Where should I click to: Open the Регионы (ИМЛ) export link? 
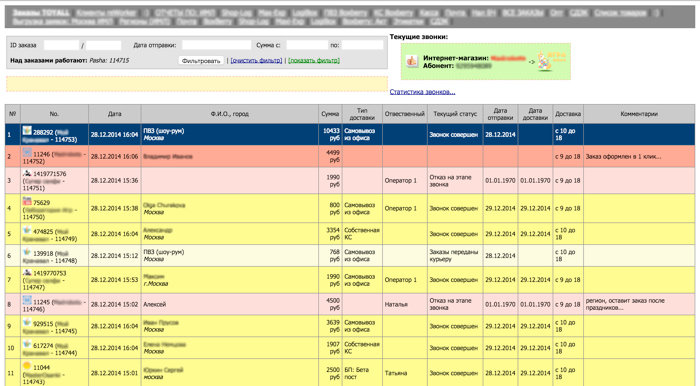144,21
